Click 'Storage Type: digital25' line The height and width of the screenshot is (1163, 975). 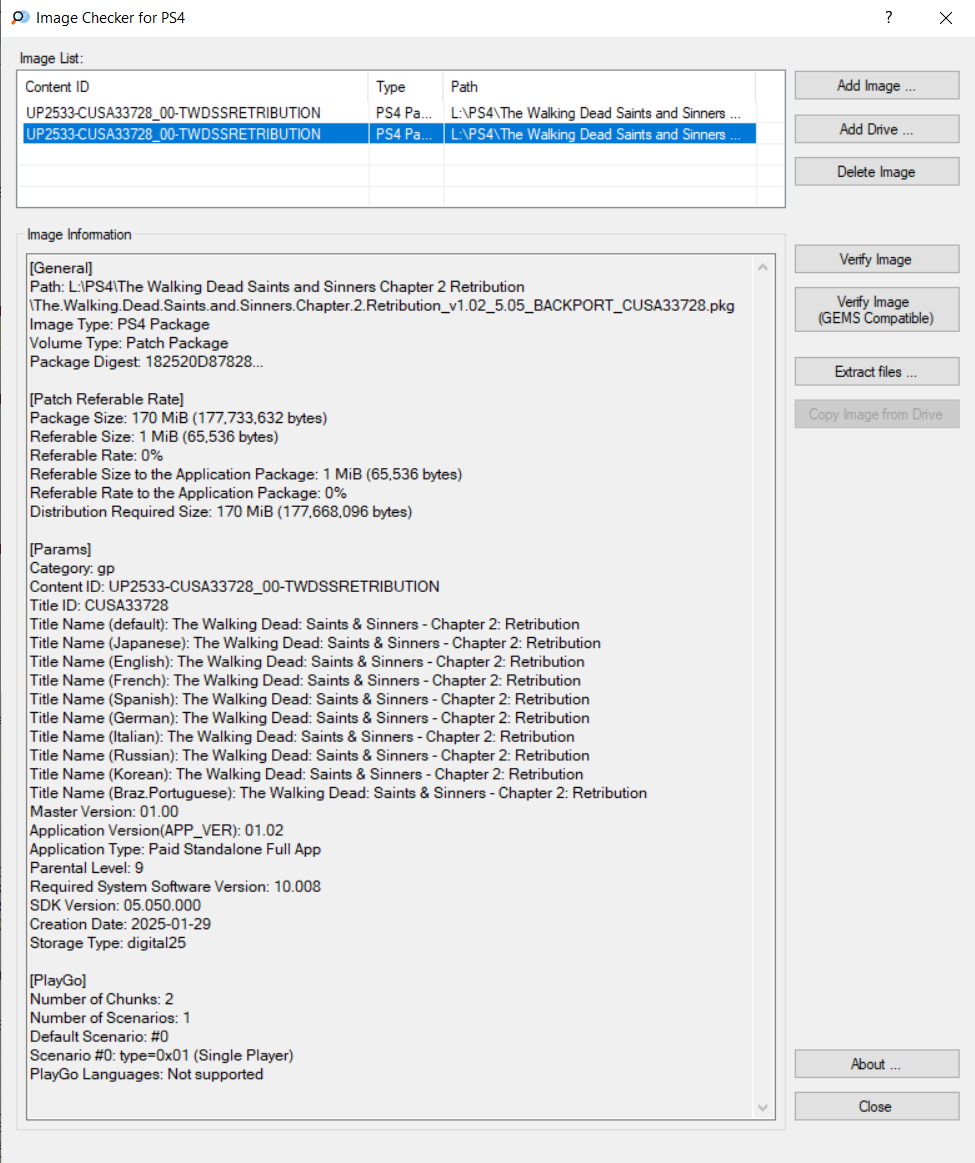(x=108, y=943)
